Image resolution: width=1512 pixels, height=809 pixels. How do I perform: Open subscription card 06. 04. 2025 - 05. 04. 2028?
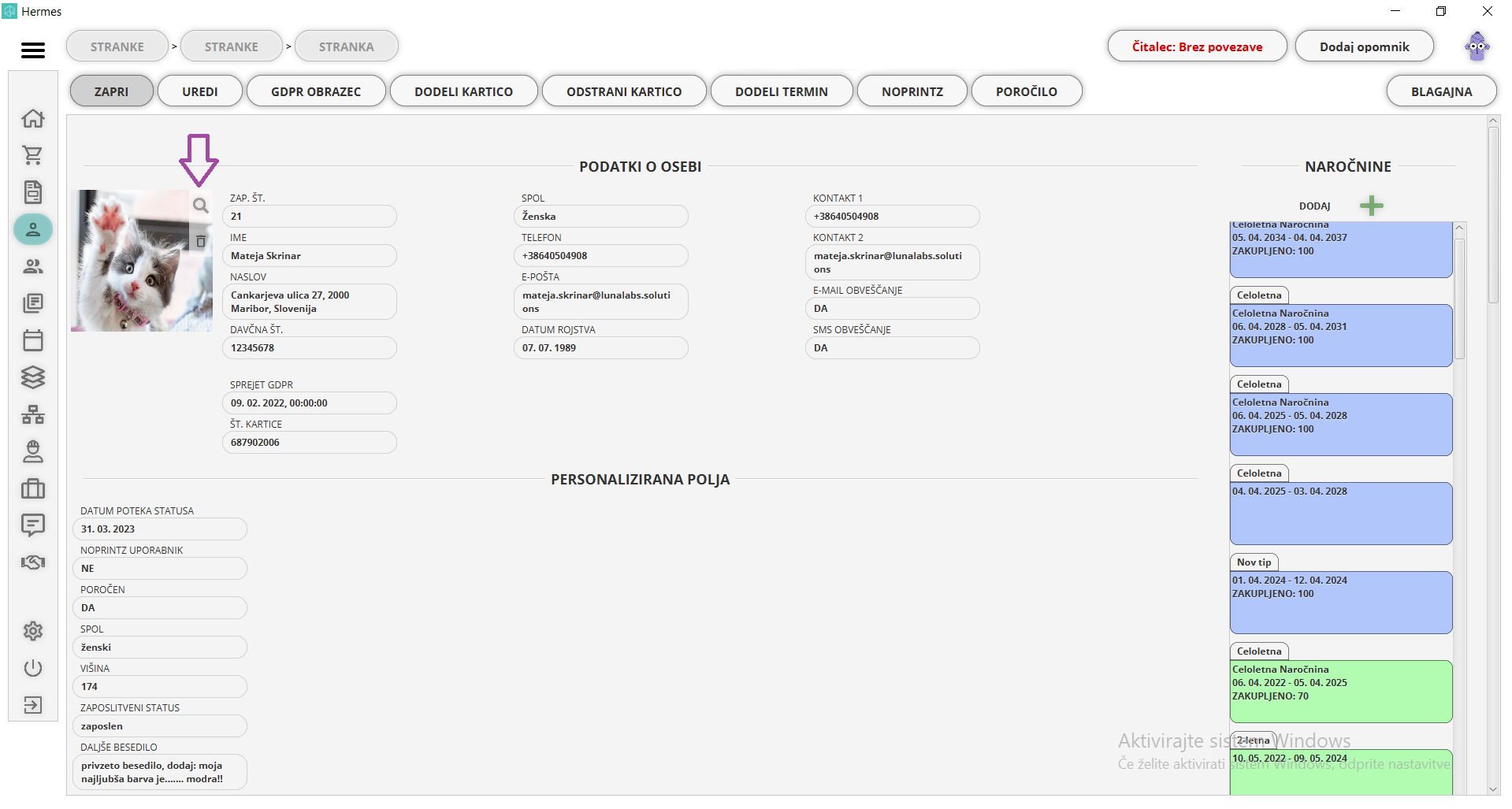point(1341,425)
